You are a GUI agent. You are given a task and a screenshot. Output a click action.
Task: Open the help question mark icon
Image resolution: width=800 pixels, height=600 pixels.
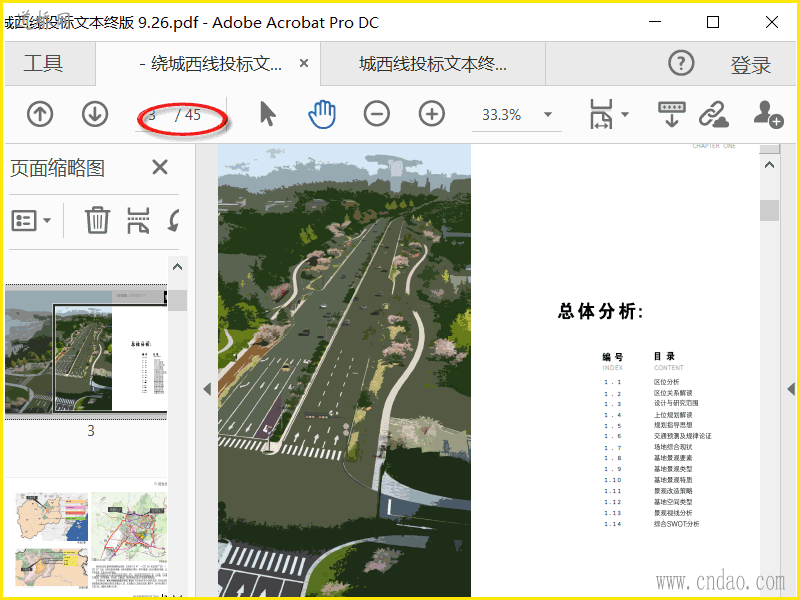tap(681, 63)
